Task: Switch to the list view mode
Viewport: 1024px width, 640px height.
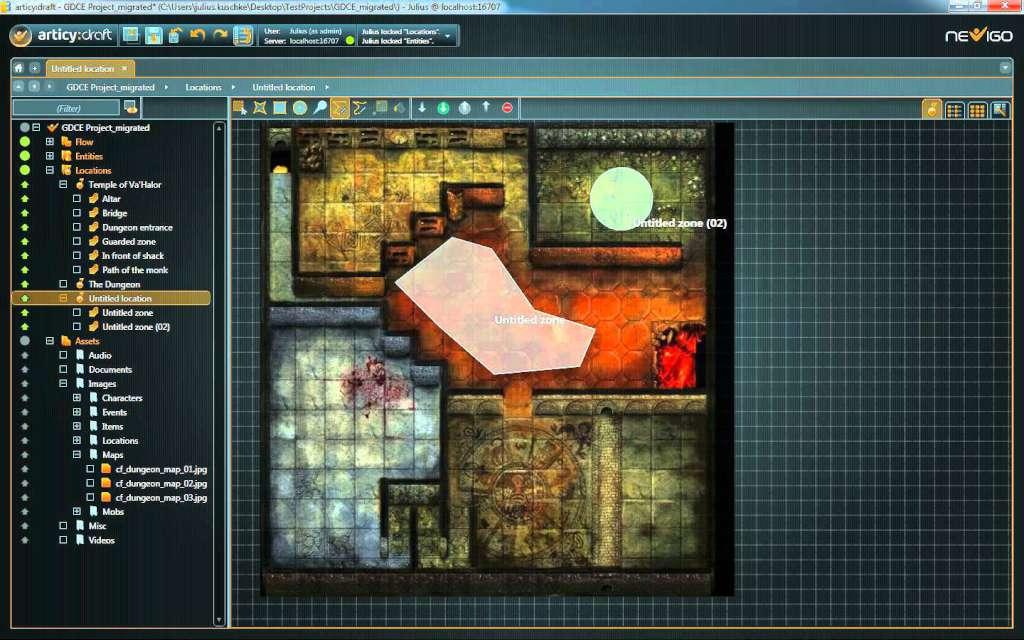Action: [954, 110]
